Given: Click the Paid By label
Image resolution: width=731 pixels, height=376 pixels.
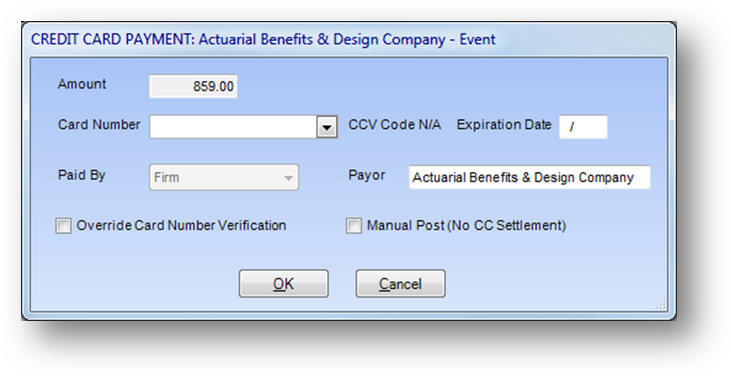Looking at the screenshot, I should click(82, 175).
